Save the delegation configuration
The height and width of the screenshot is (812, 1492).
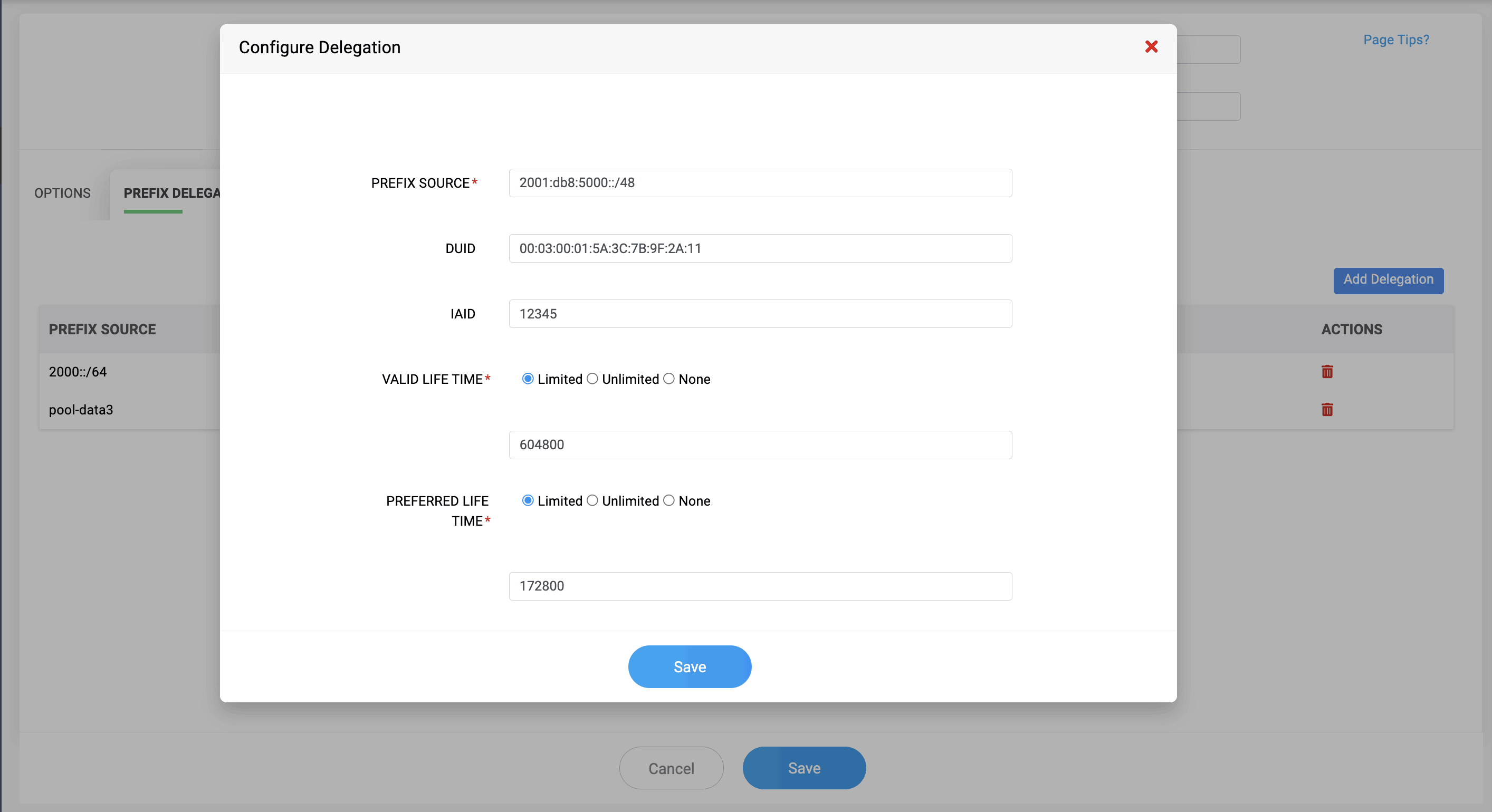tap(689, 666)
